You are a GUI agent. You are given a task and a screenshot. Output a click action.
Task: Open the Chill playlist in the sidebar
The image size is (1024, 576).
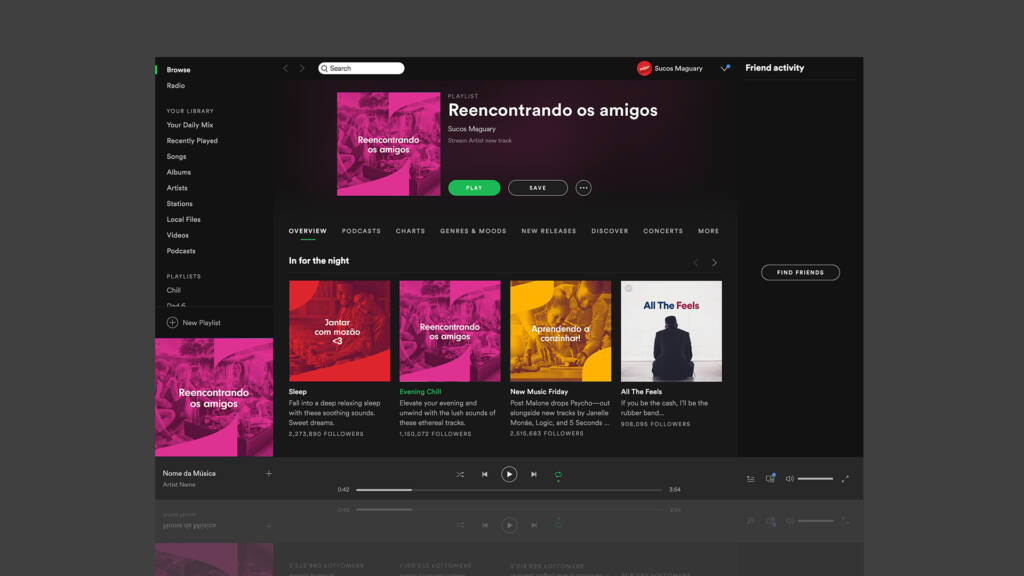click(x=174, y=290)
